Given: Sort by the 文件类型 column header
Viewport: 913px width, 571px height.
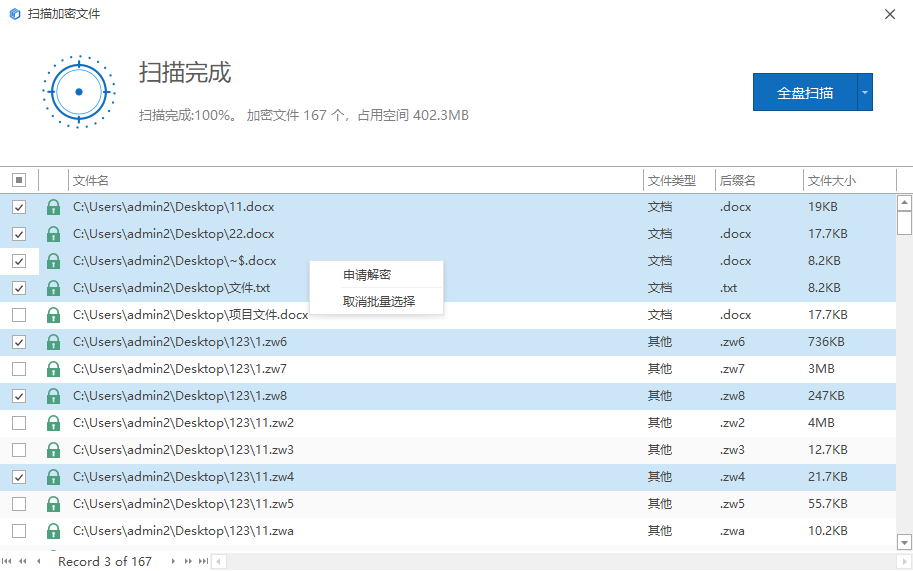Looking at the screenshot, I should 679,180.
